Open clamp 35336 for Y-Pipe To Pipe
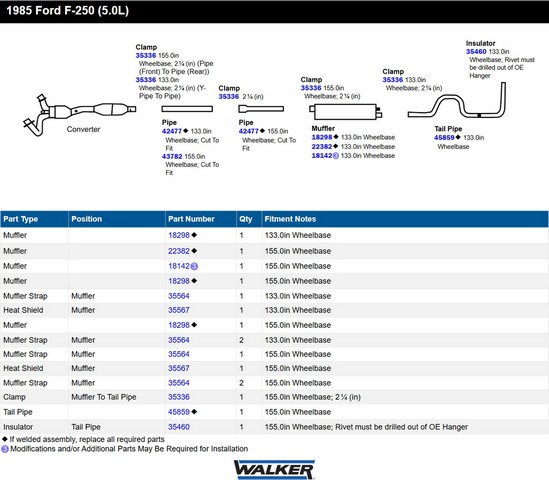The image size is (549, 480). [x=146, y=80]
